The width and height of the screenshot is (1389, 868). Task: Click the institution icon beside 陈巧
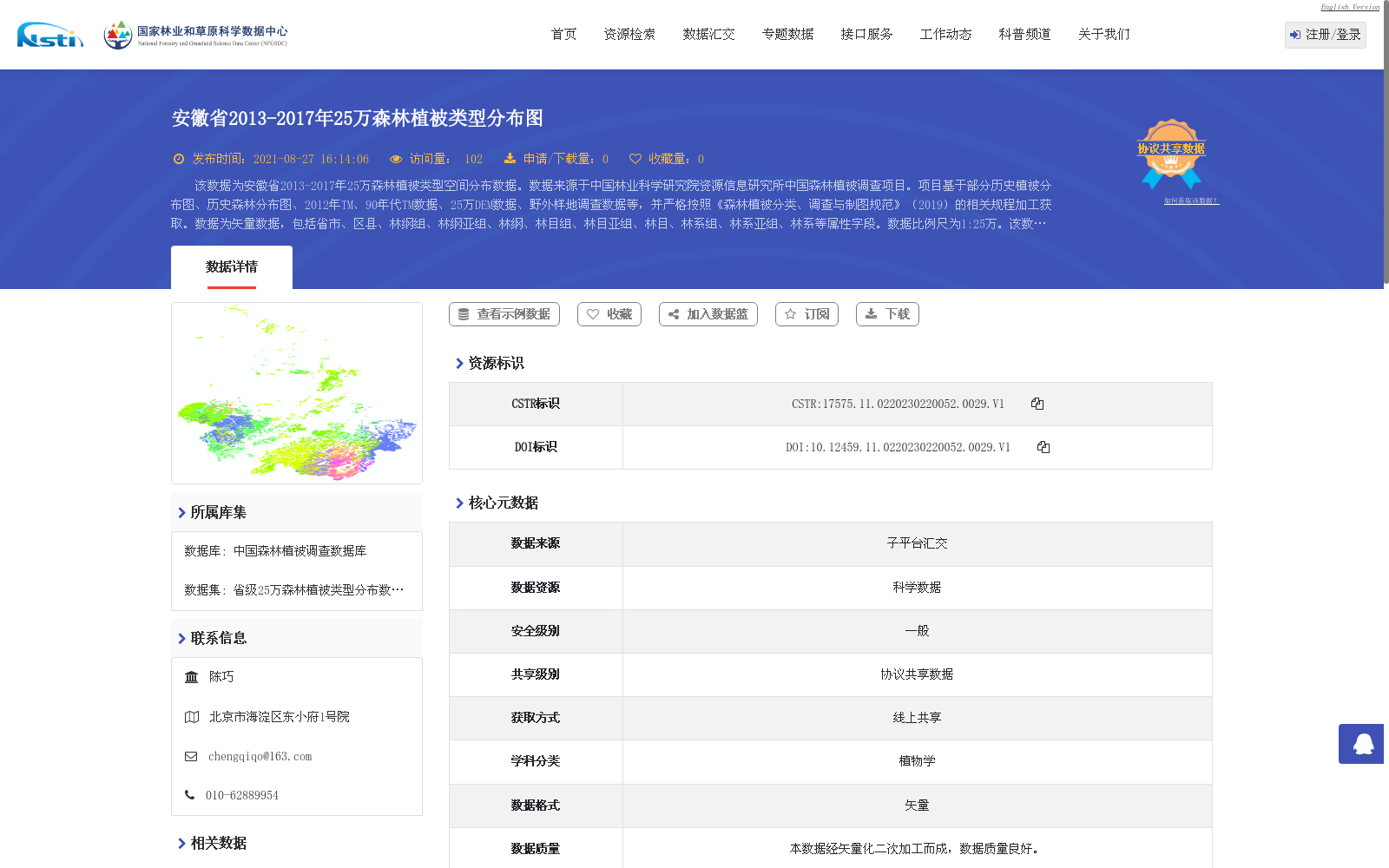coord(192,677)
